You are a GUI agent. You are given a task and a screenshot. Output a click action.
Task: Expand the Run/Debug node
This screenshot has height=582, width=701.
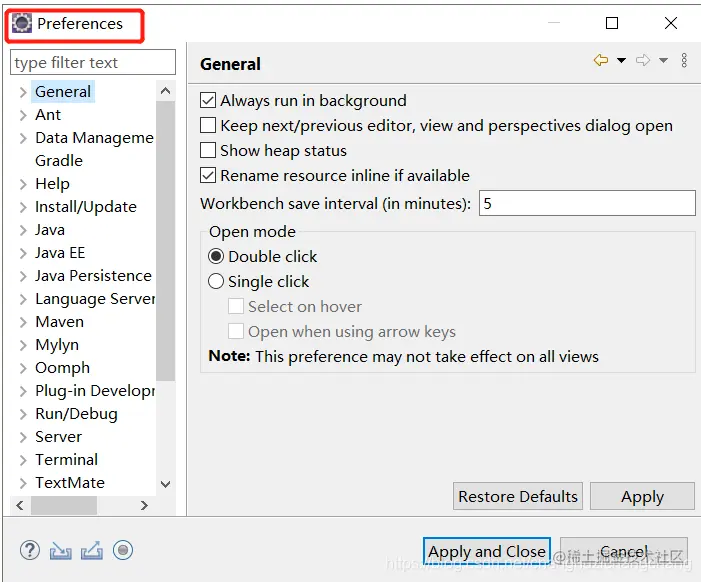(23, 414)
